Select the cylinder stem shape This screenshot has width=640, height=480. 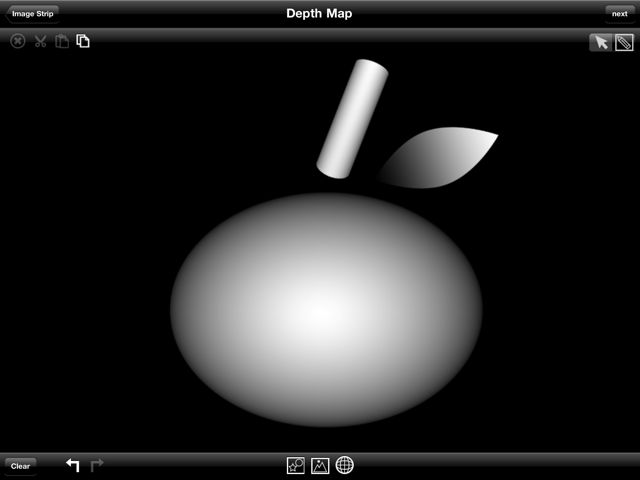point(352,119)
